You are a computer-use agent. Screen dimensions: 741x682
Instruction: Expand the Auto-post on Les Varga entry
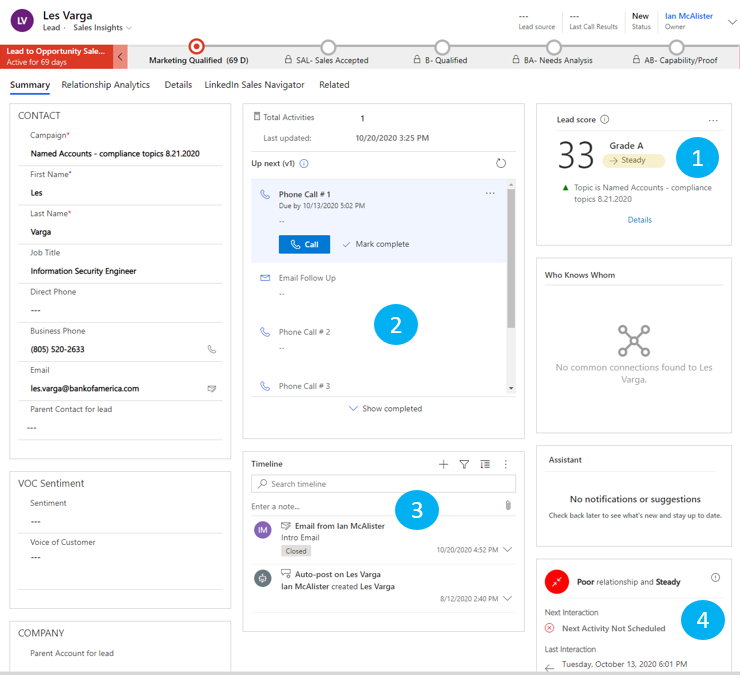click(508, 599)
